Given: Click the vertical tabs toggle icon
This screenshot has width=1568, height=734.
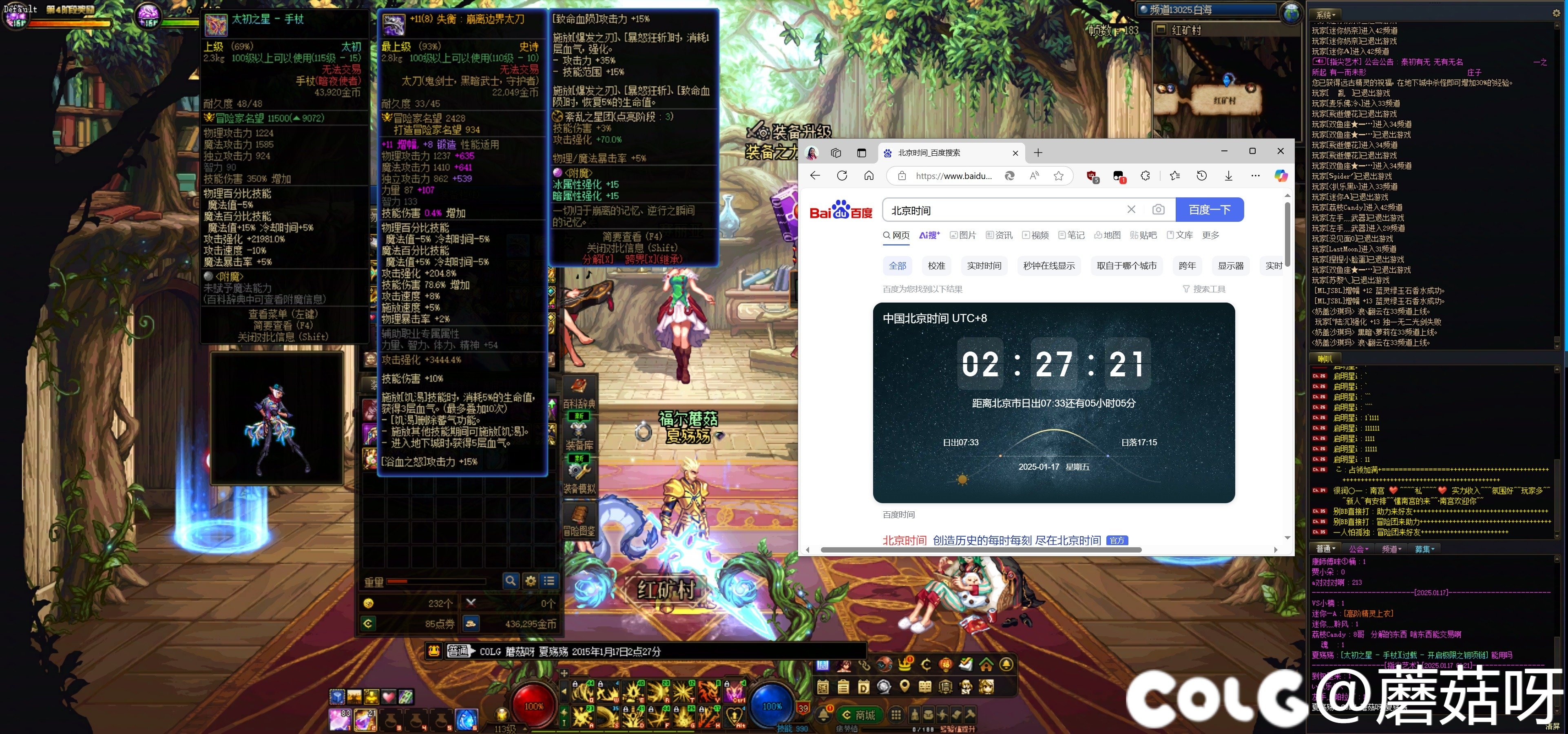Looking at the screenshot, I should tap(861, 153).
